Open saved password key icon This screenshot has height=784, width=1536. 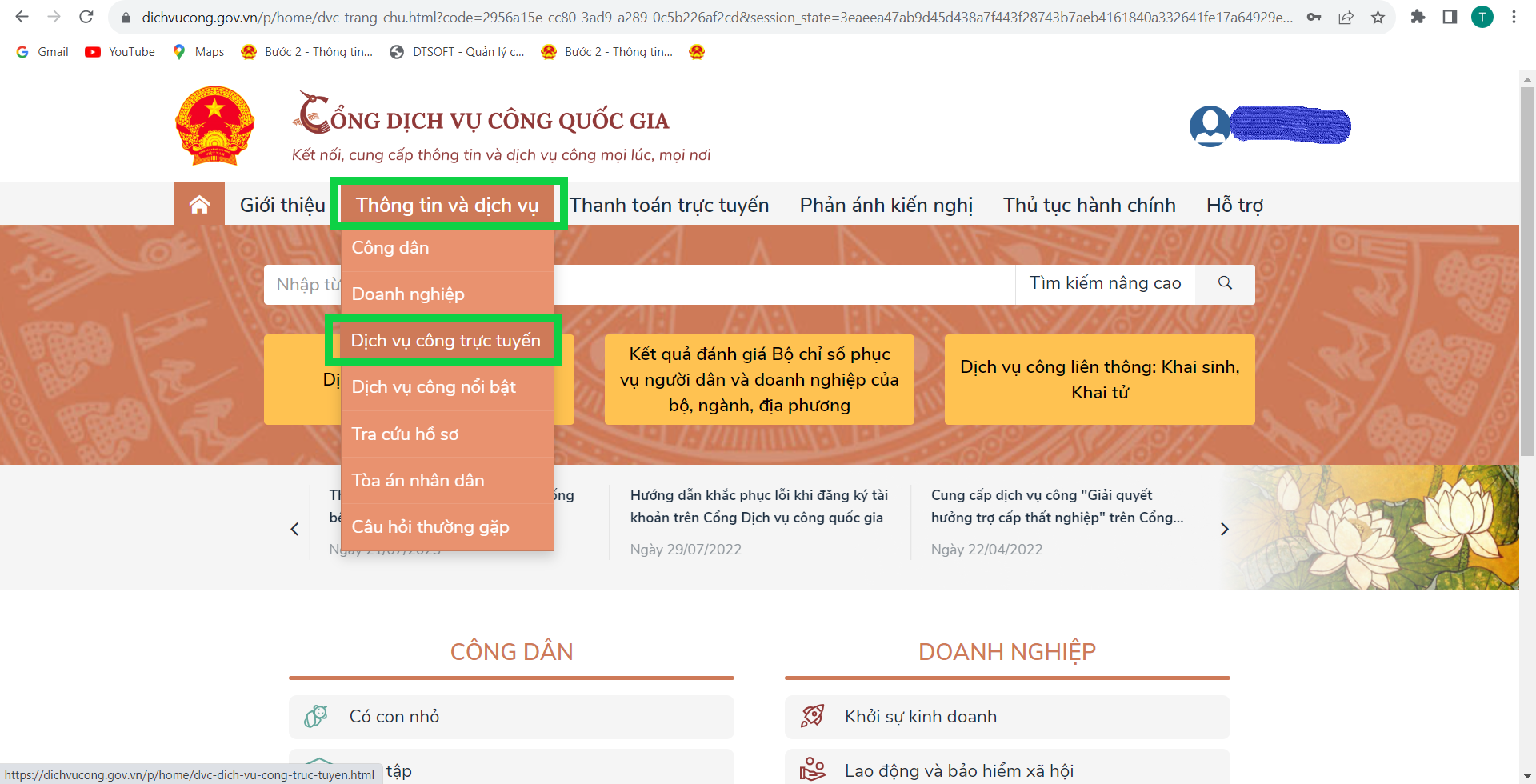[1314, 17]
